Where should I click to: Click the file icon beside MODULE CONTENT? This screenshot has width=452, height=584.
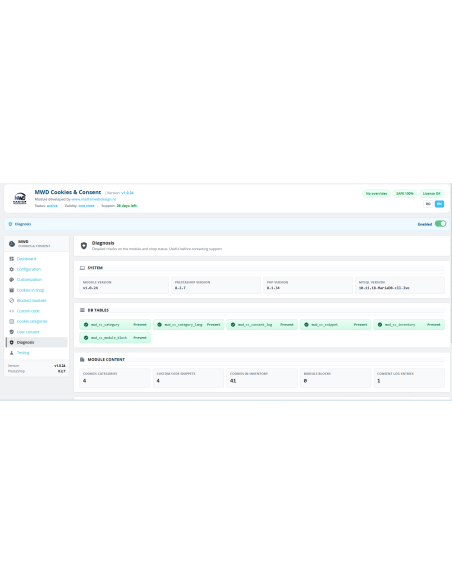[82, 359]
